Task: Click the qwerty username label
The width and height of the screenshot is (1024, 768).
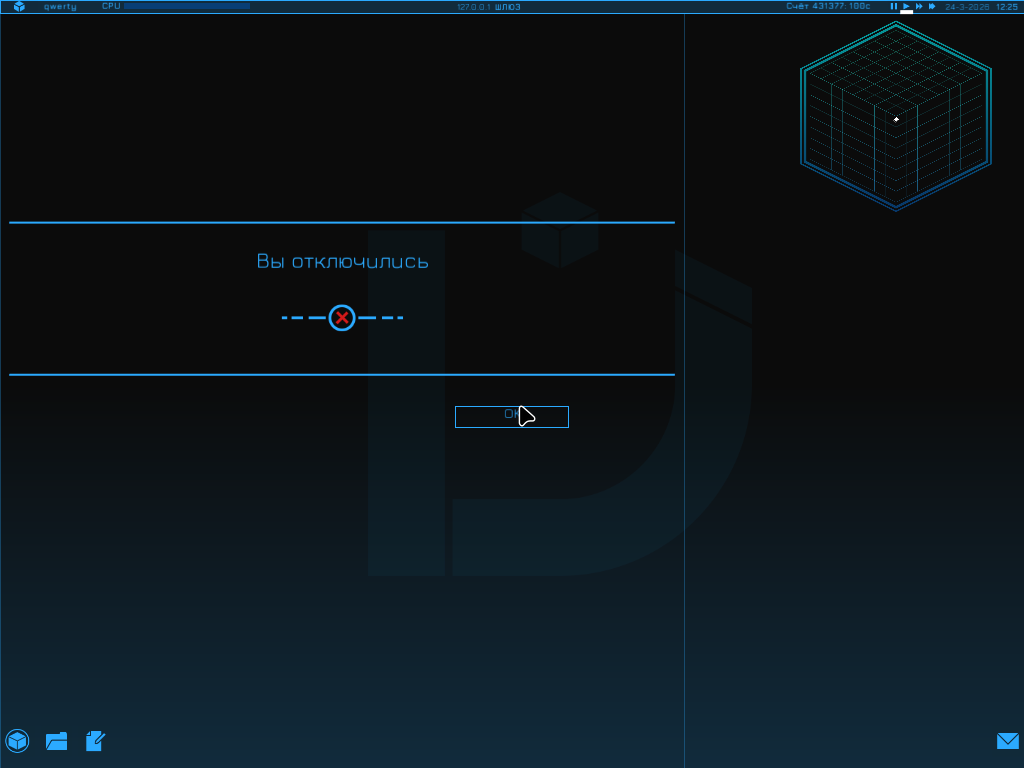Action: pyautogui.click(x=60, y=7)
